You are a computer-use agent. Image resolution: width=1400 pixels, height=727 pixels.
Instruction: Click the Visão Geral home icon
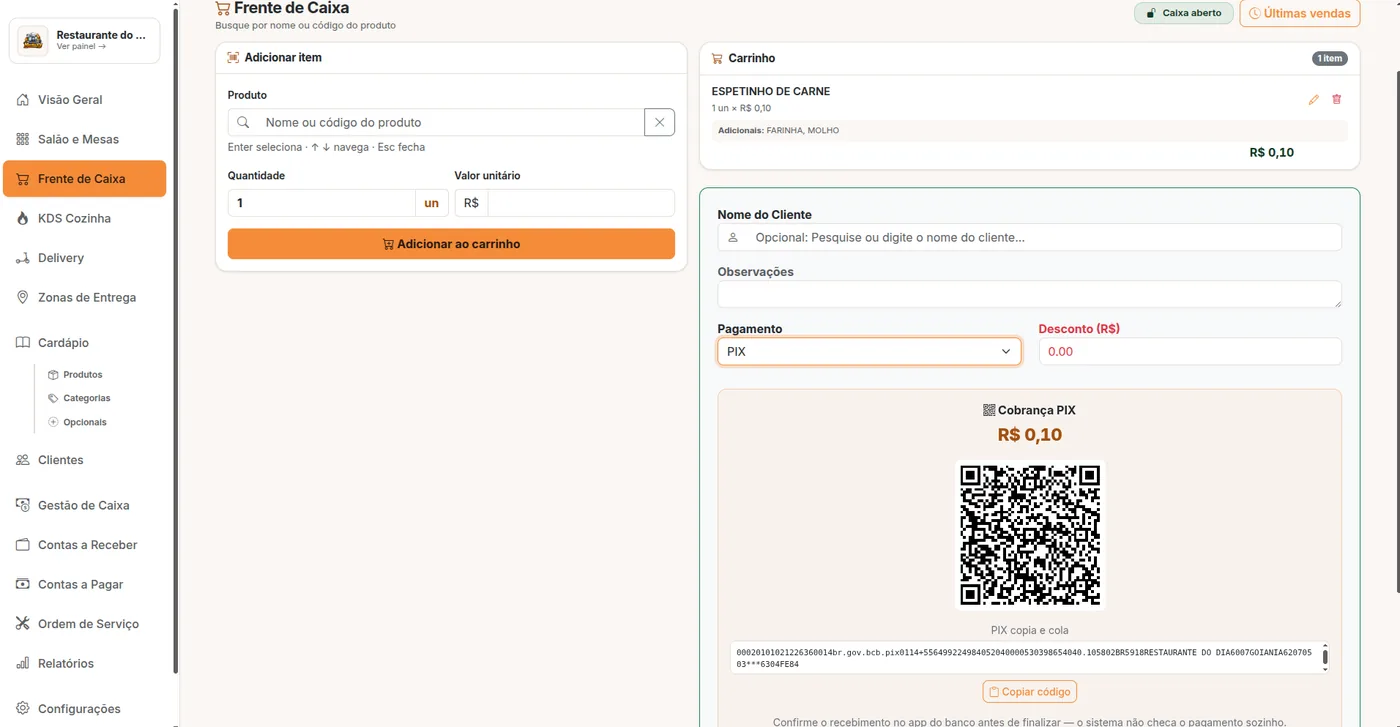pos(23,100)
